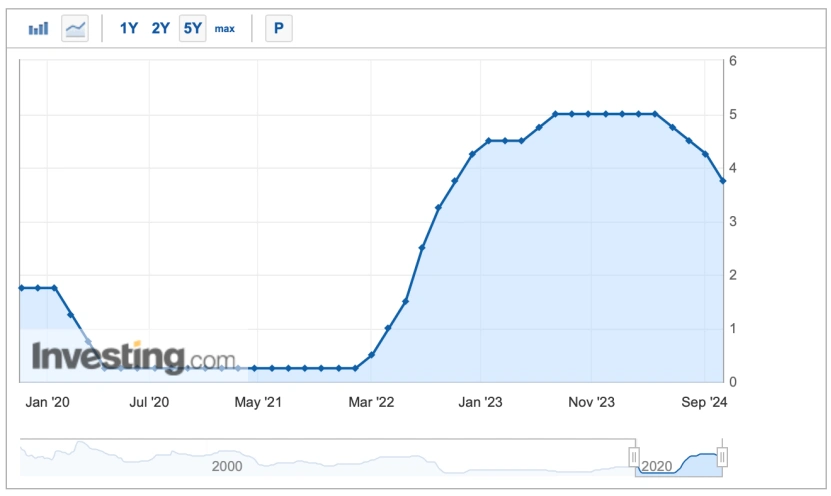Click the last data point near Sep '24

point(722,181)
